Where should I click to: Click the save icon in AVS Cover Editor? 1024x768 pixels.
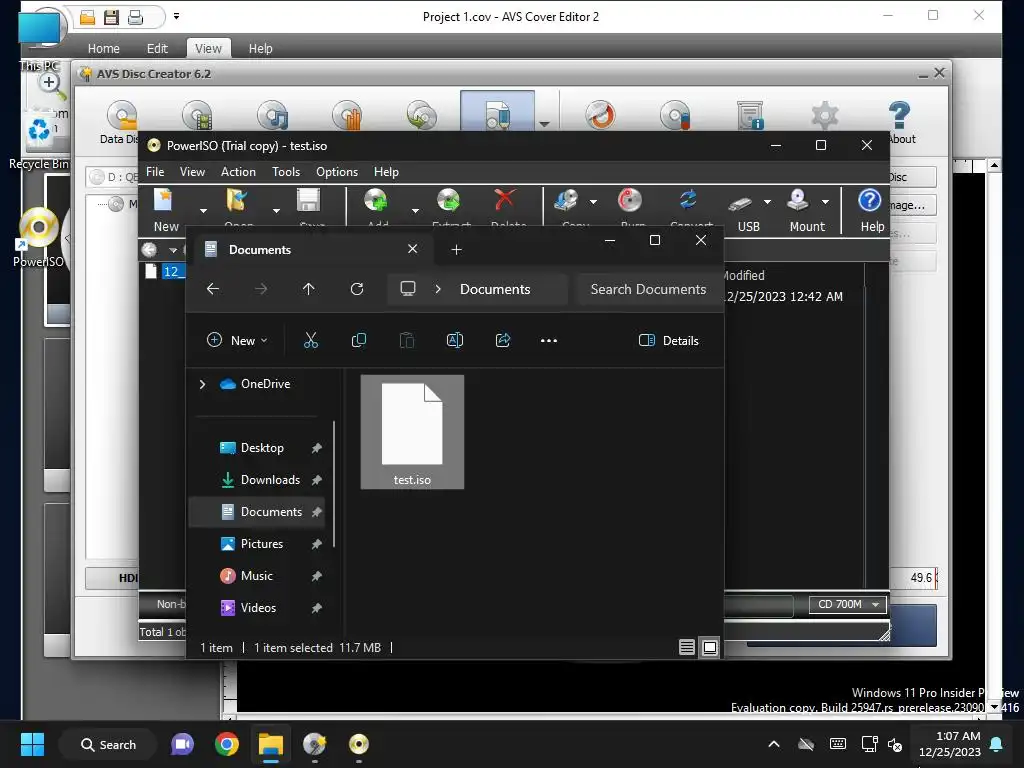point(112,18)
